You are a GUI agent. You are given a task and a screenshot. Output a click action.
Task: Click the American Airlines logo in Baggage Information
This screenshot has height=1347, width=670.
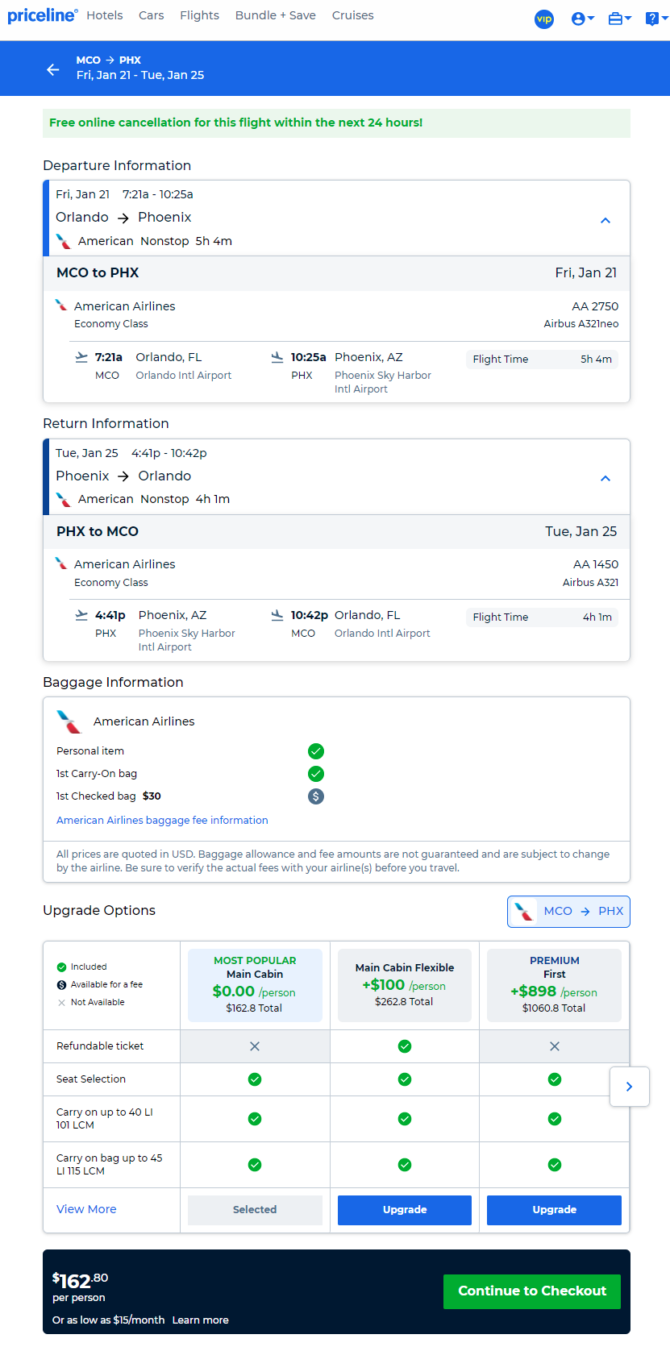point(69,721)
